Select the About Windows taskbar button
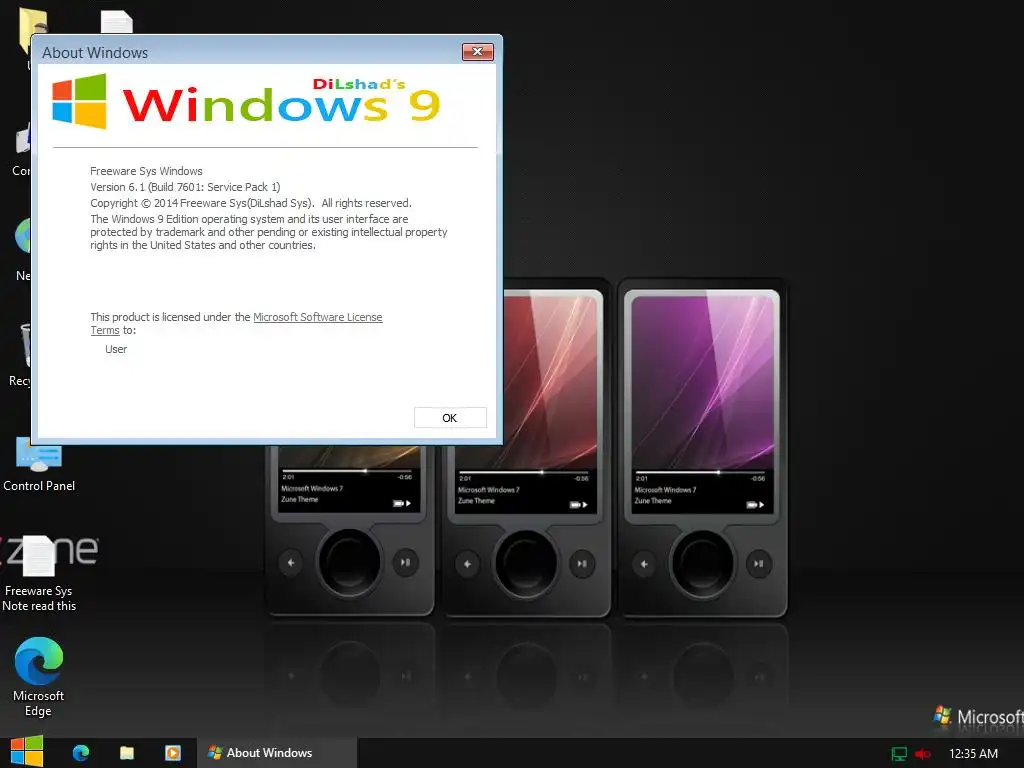 [x=277, y=753]
